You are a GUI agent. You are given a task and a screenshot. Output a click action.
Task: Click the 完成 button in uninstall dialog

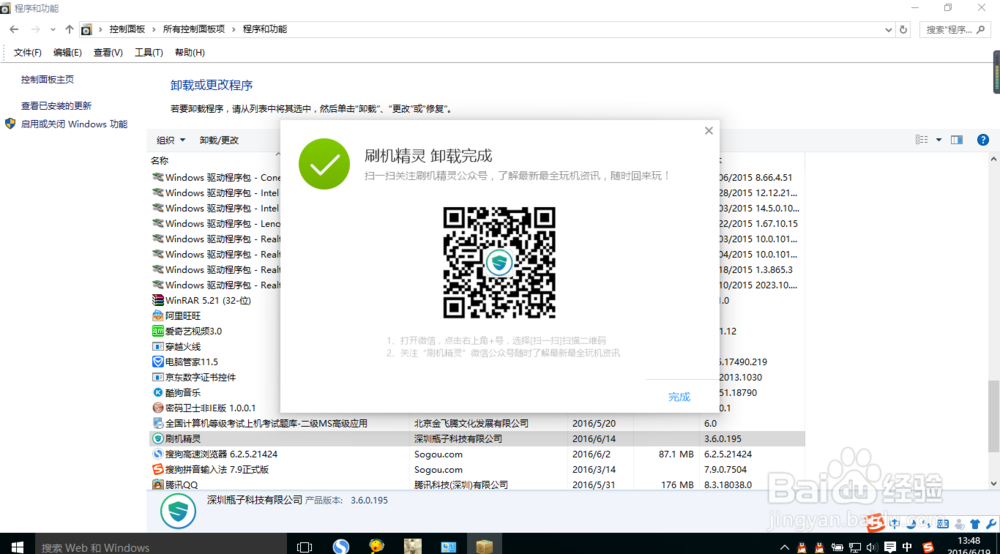click(679, 397)
